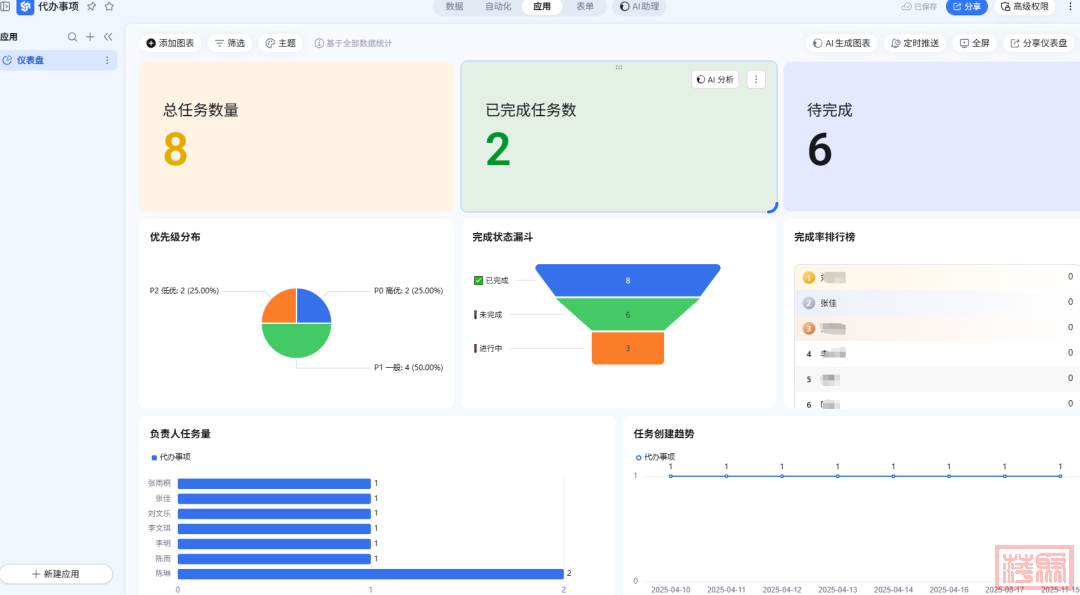Collapse the 应用 sidebar with double chevron
This screenshot has height=595, width=1080.
pyautogui.click(x=108, y=37)
